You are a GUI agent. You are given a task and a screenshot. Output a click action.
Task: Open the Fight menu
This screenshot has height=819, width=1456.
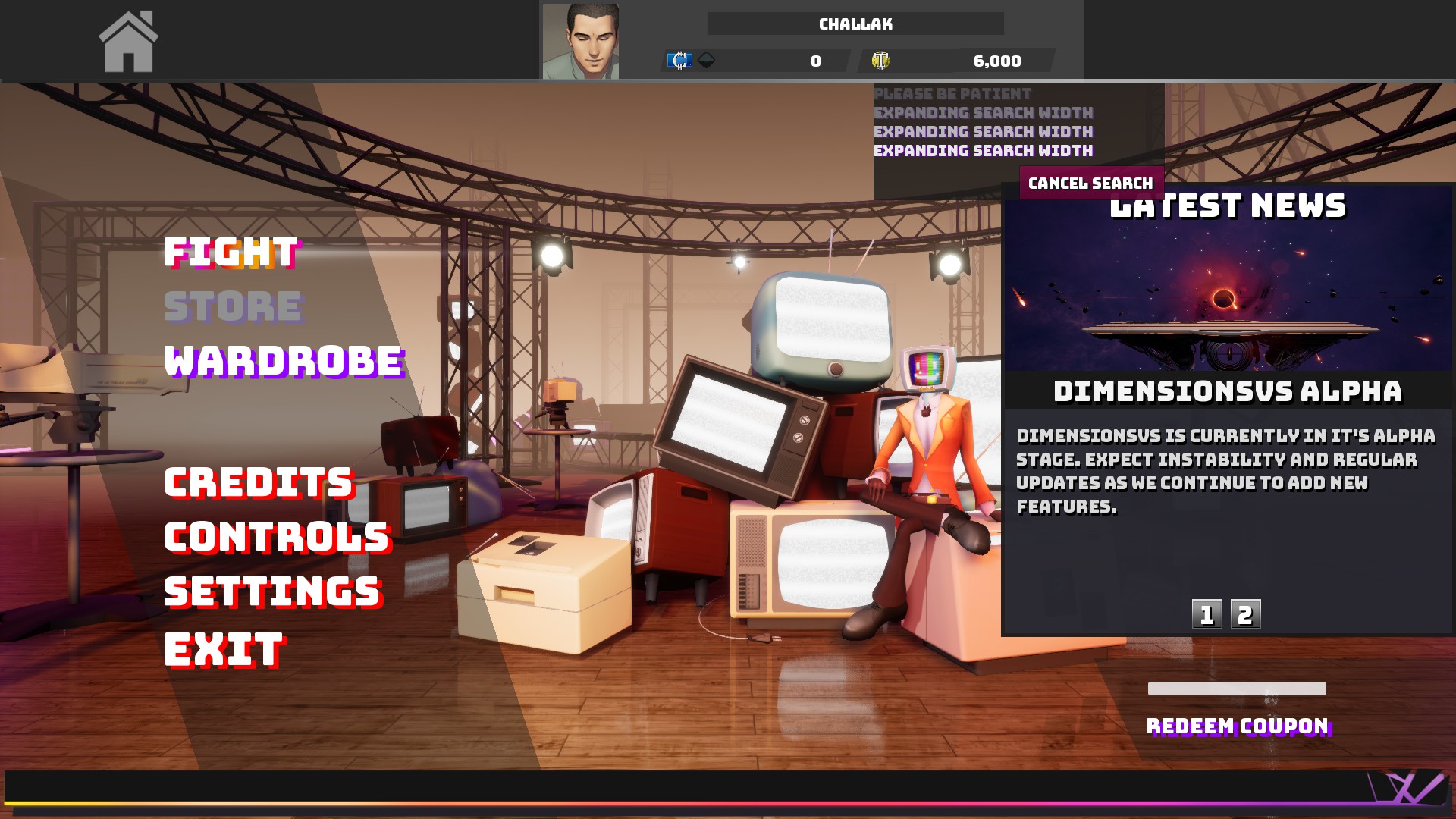[x=232, y=253]
